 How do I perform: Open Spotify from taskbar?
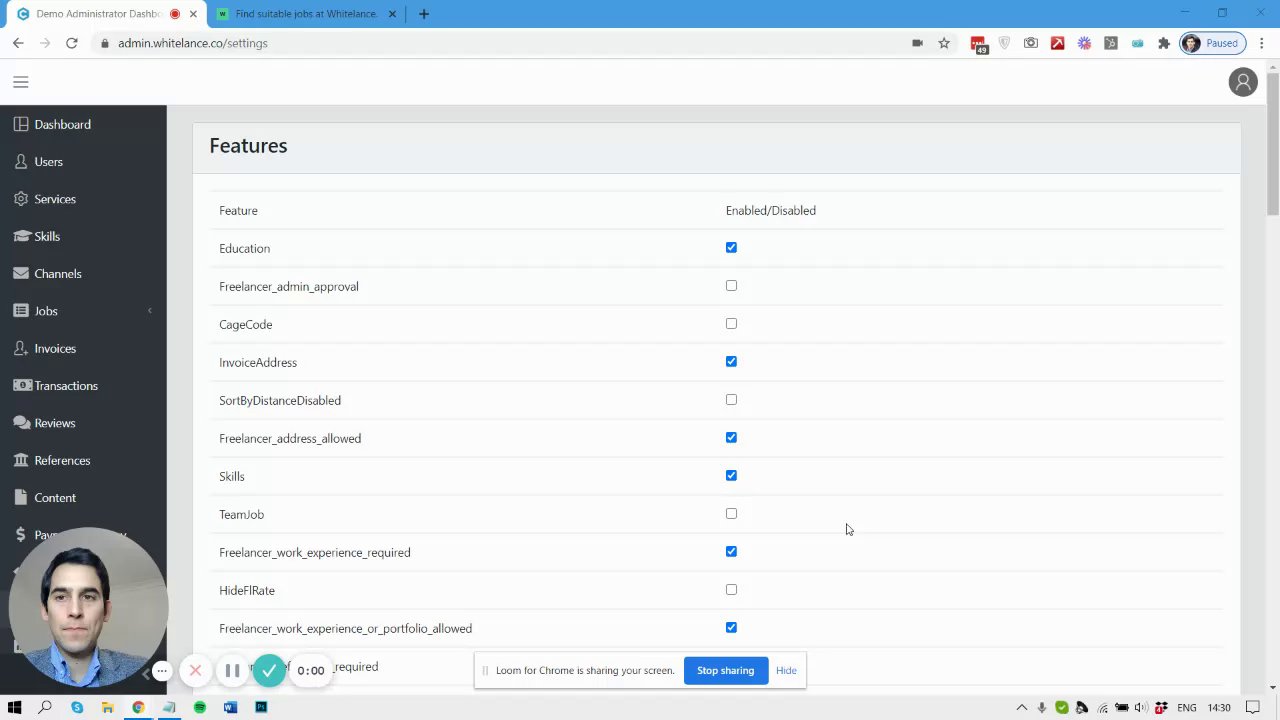(199, 707)
